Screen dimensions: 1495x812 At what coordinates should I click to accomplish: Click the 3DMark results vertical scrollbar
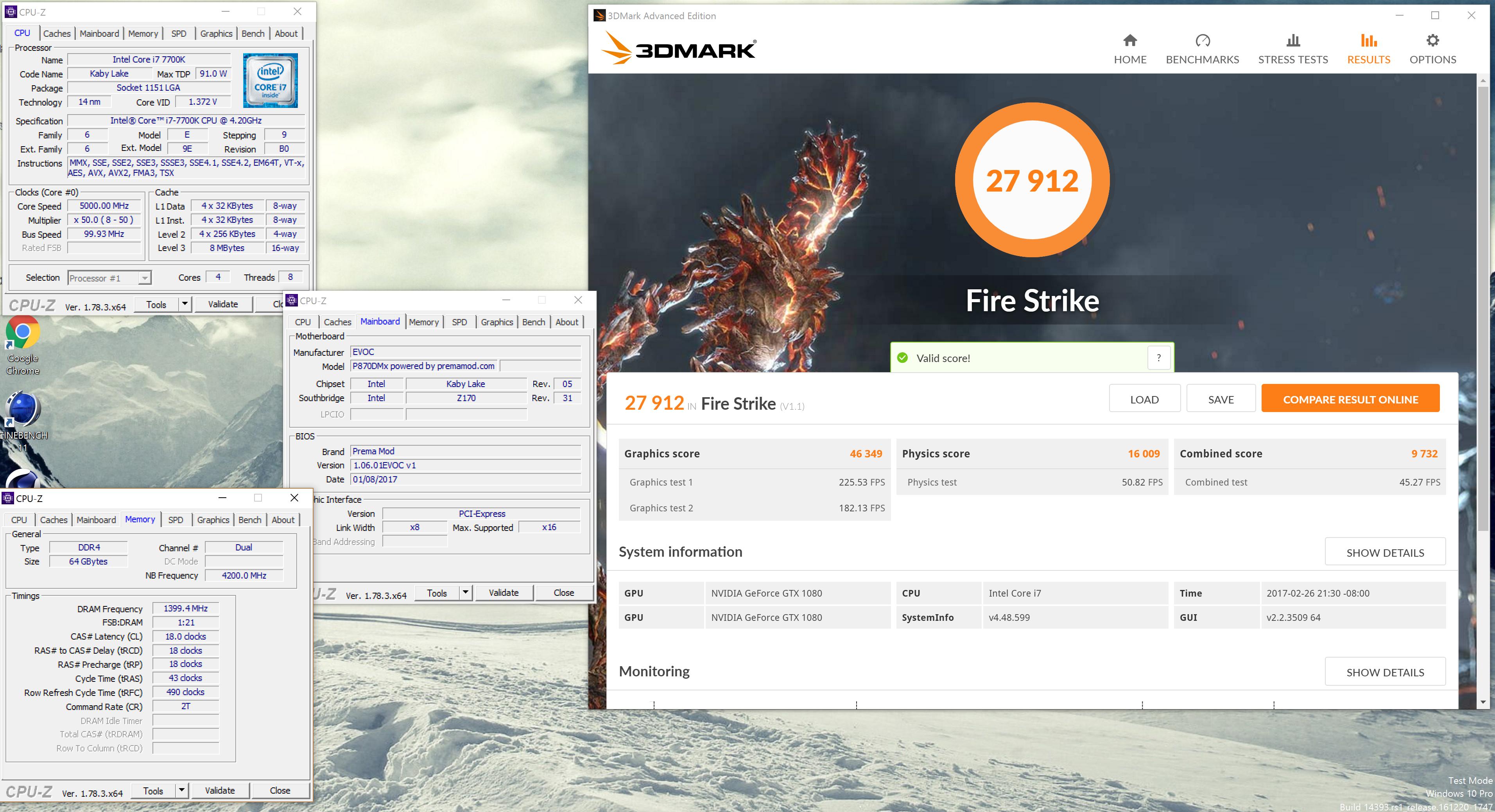(1483, 308)
